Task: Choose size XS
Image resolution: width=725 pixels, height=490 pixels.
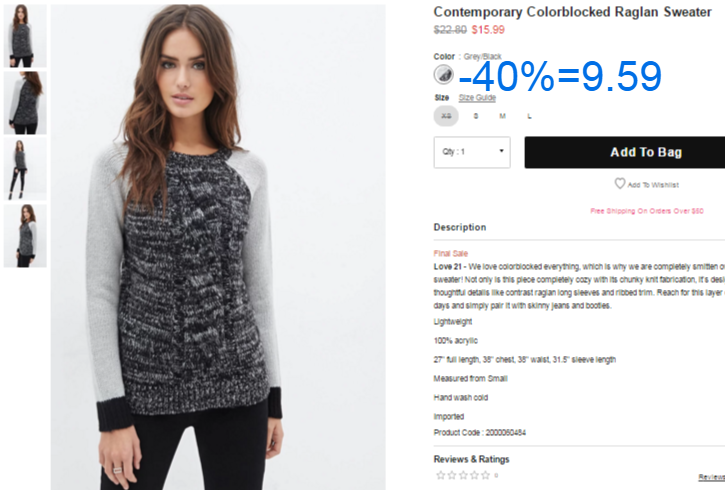Action: (446, 116)
